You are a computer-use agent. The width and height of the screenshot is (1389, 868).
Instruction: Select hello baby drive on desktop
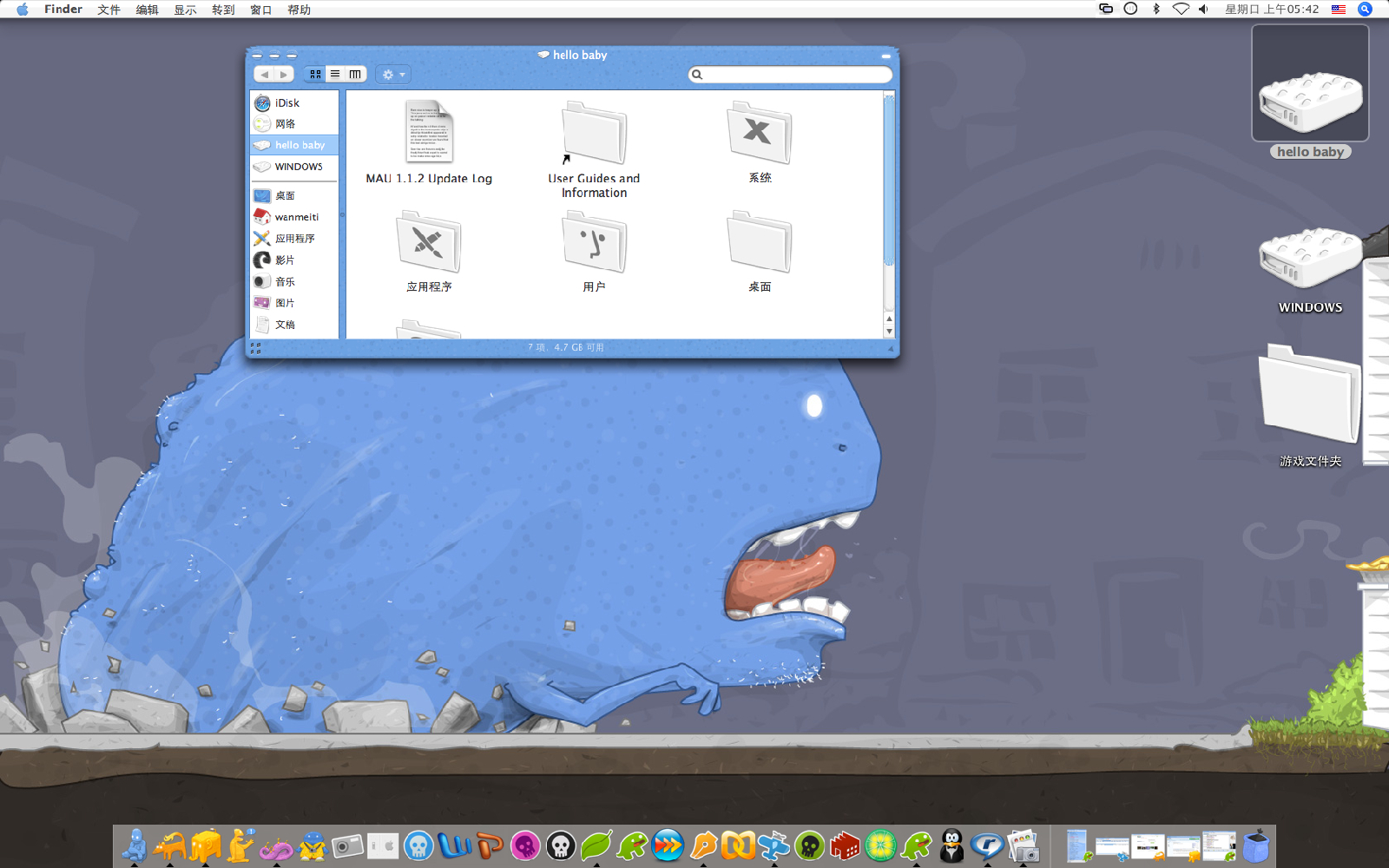tap(1310, 92)
